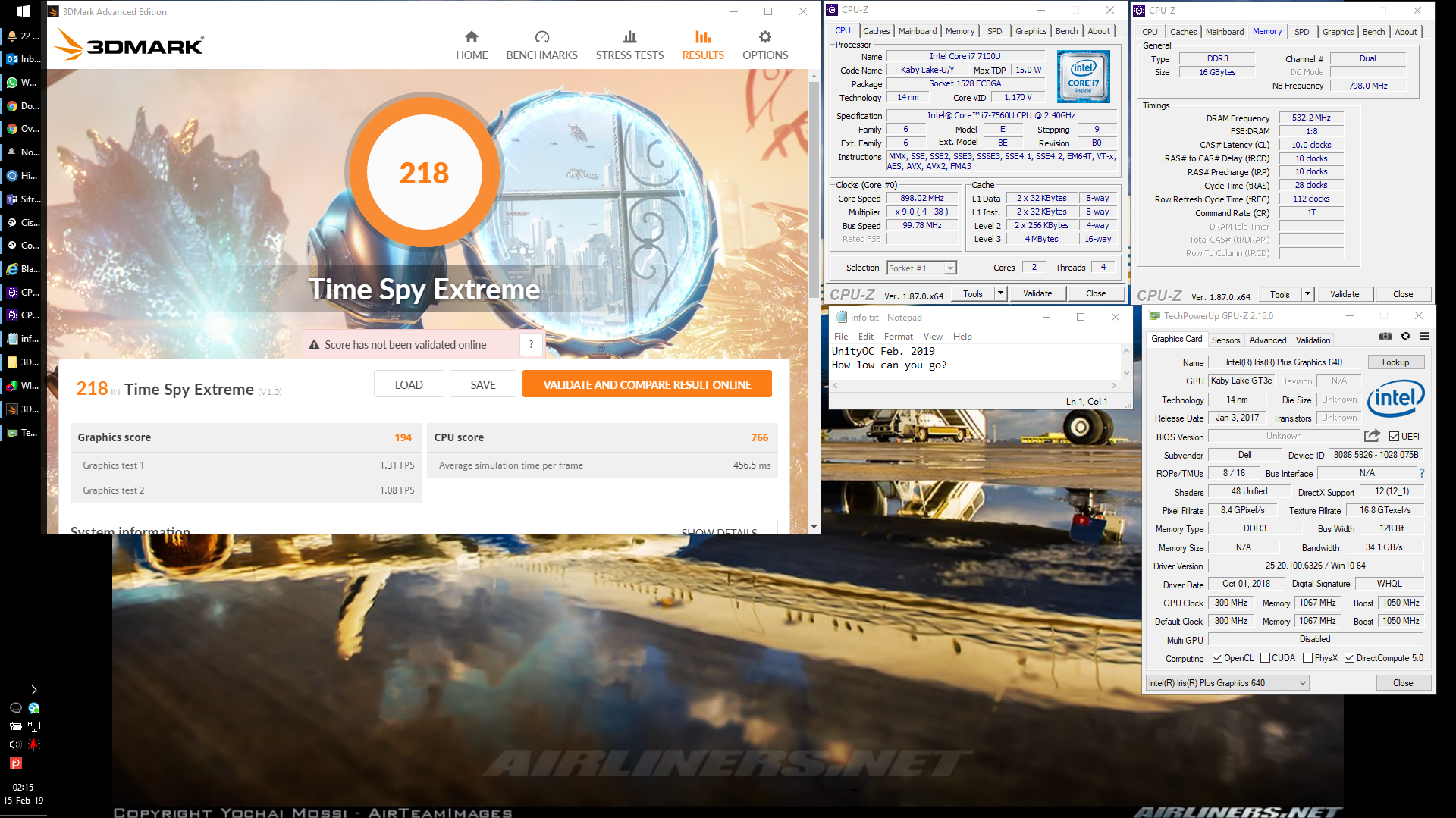The image size is (1456, 818).
Task: Toggle the UEFI checkbox in GPU-Z
Action: [1394, 436]
